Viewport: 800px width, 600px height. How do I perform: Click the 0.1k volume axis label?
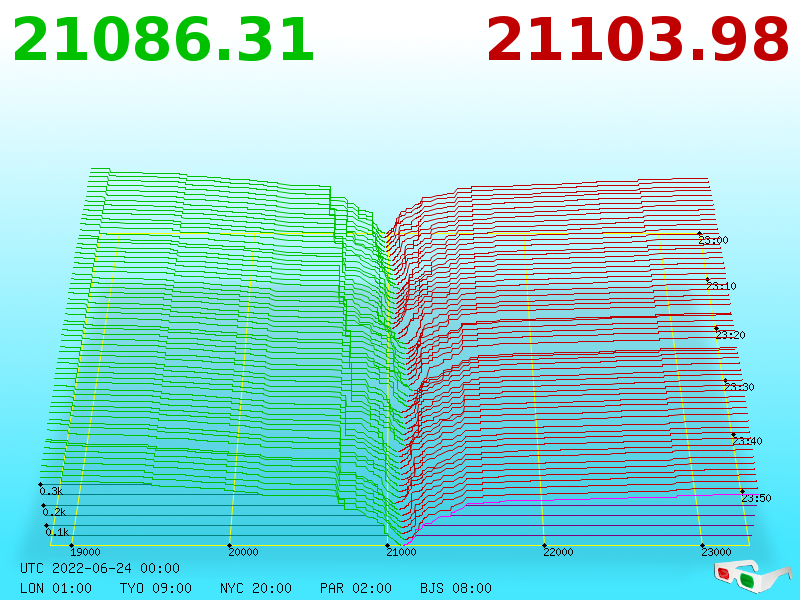[57, 533]
